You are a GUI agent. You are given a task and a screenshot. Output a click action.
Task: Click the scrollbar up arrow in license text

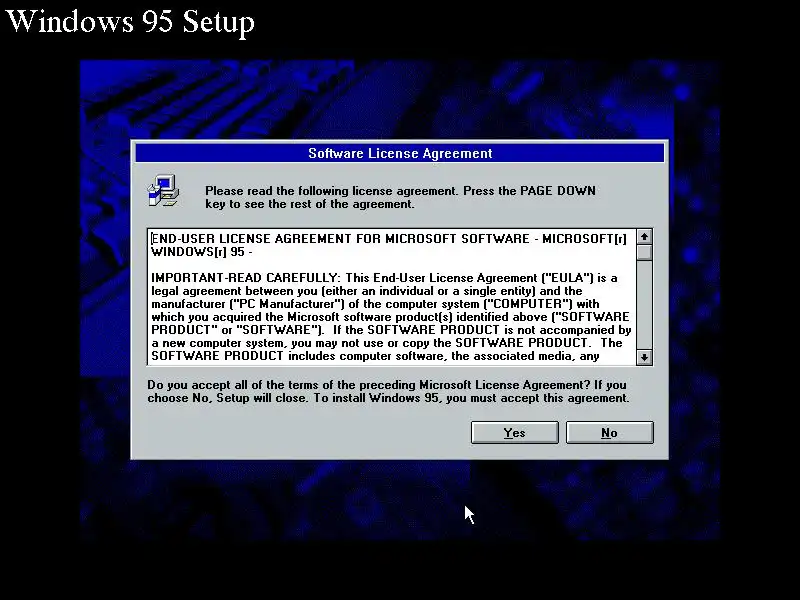[644, 237]
